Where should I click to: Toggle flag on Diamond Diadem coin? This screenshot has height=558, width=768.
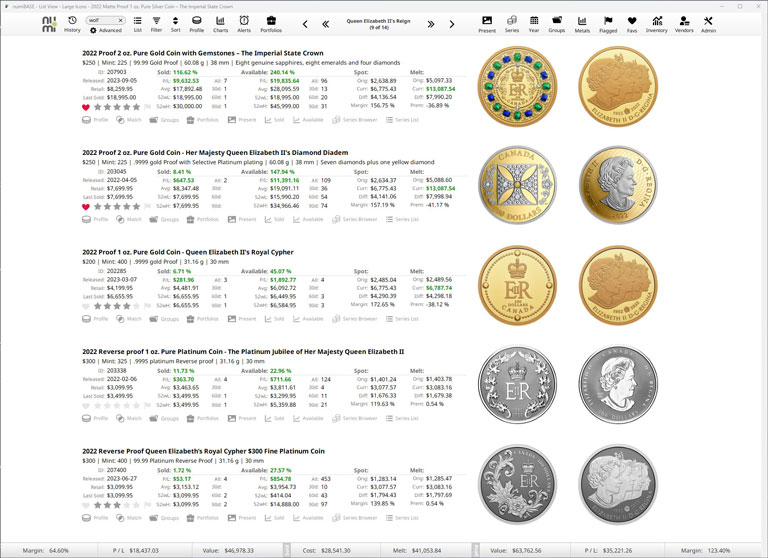(147, 206)
